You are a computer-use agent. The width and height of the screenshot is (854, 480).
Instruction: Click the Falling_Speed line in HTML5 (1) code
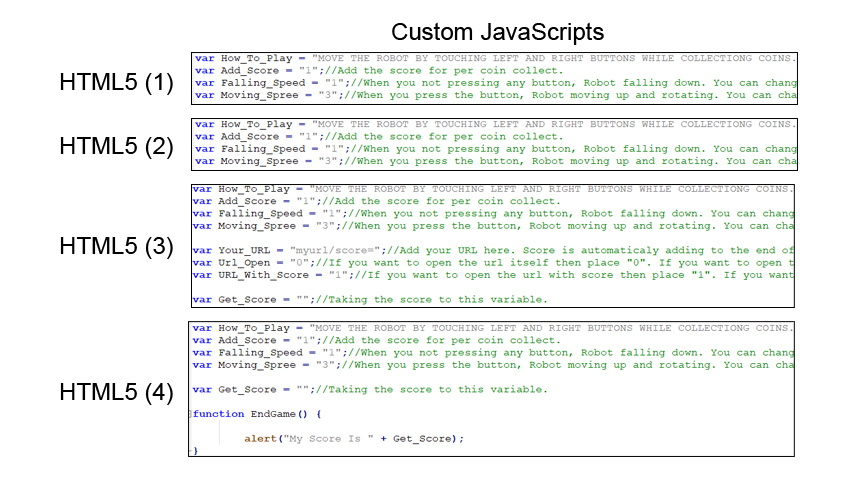point(496,83)
